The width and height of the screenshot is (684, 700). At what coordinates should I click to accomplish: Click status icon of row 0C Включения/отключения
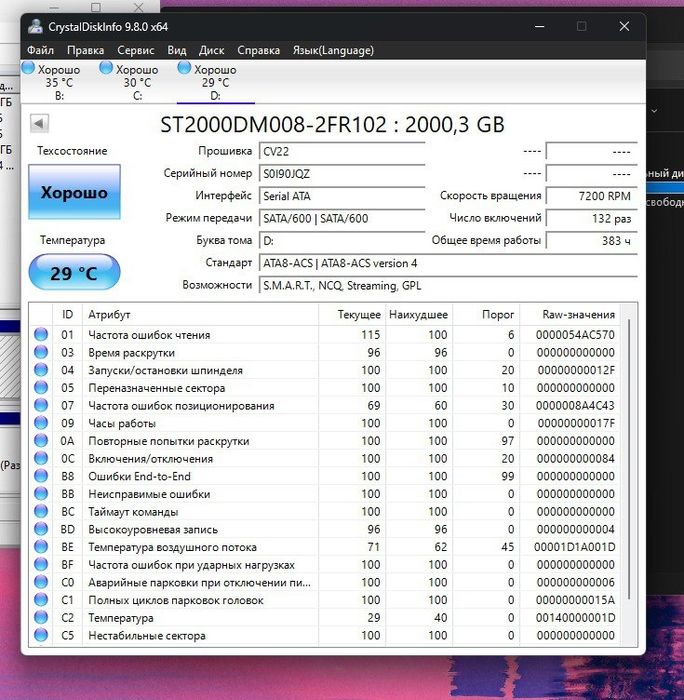point(41,458)
